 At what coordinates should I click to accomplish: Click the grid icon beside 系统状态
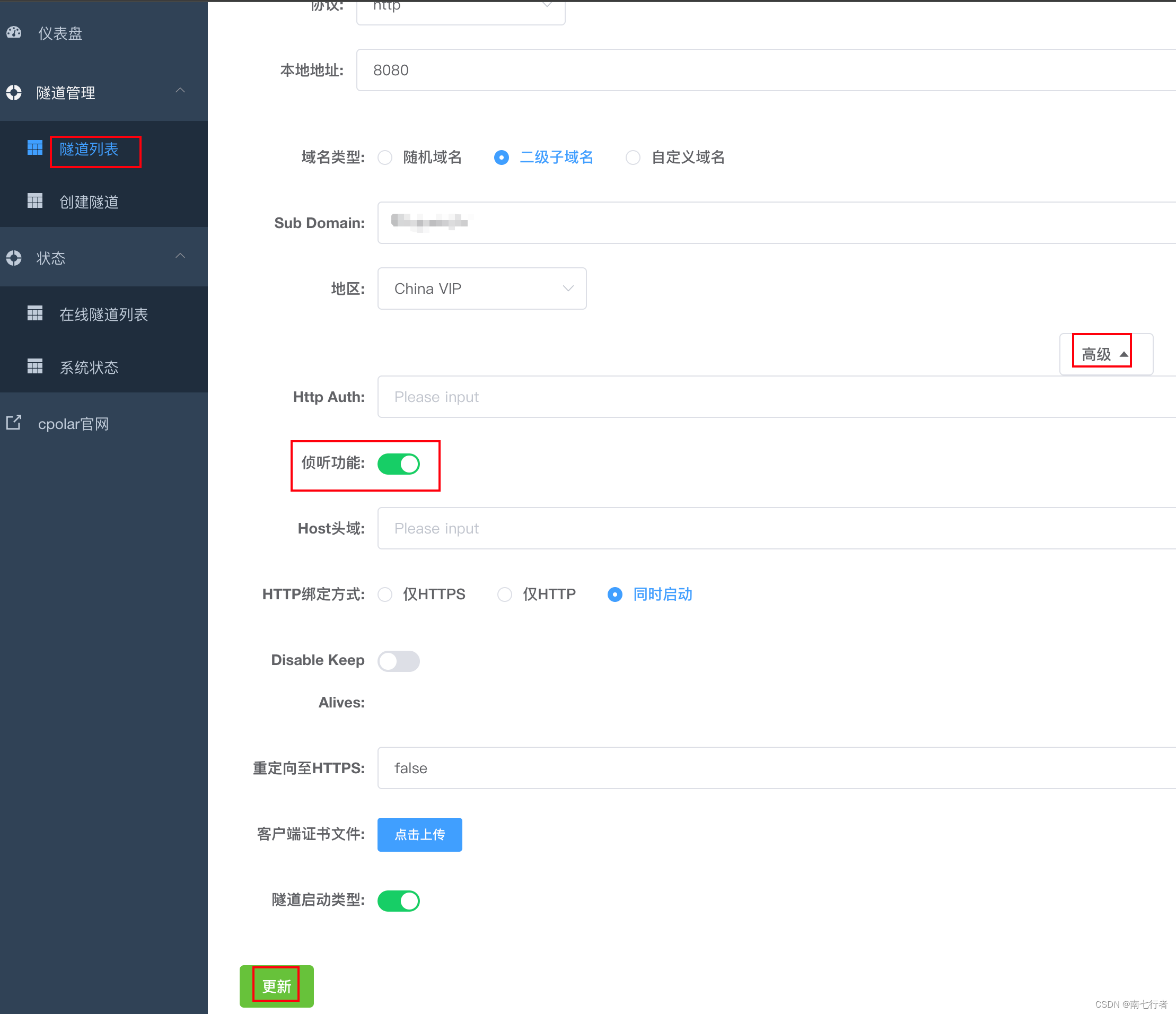35,366
